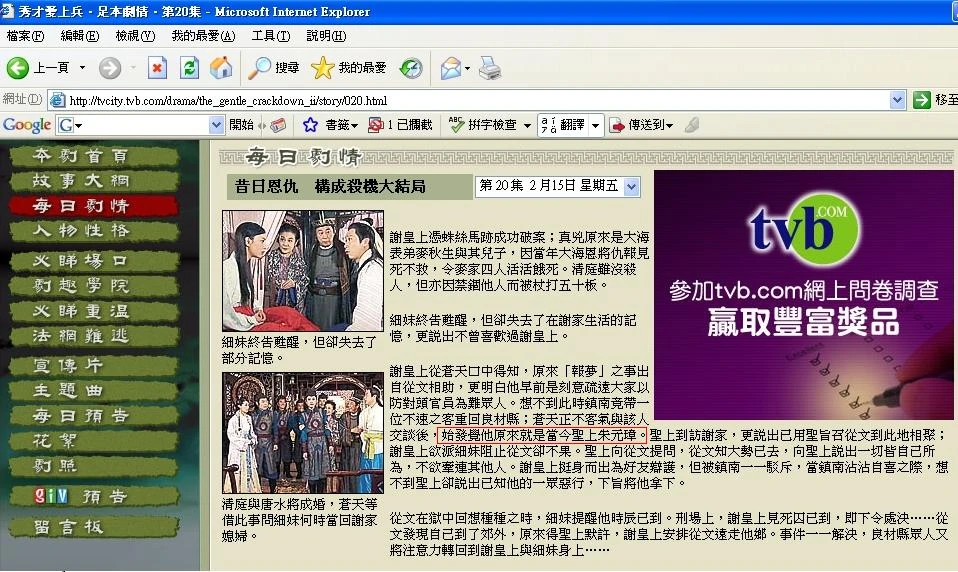Click the IE page icon in address bar
Image resolution: width=958 pixels, height=572 pixels.
click(57, 100)
